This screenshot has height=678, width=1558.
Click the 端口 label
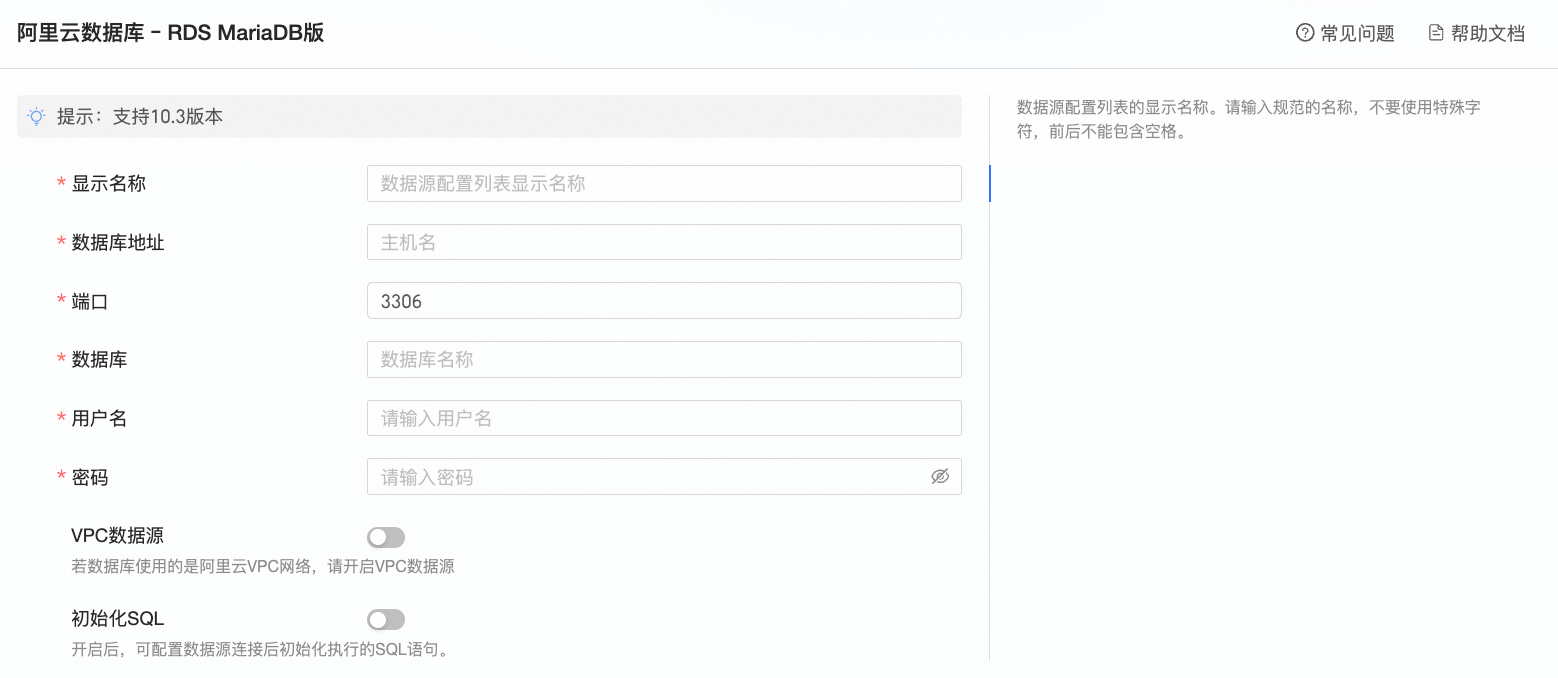90,301
